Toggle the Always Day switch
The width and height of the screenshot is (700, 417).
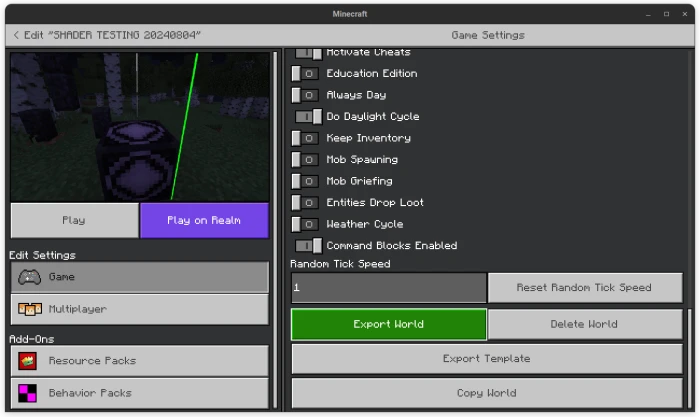(305, 95)
